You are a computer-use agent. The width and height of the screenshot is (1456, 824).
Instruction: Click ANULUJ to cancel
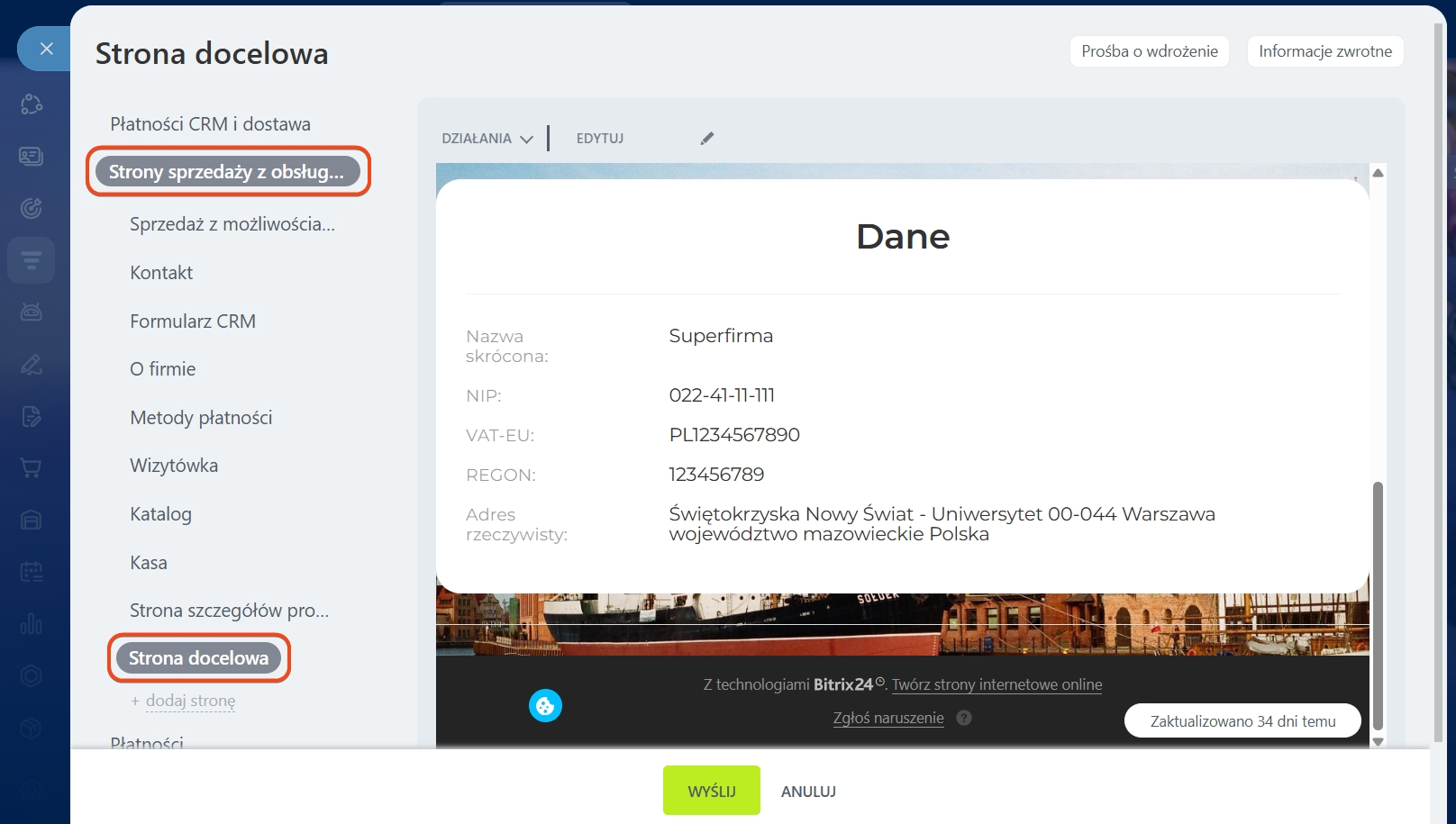[x=808, y=792]
